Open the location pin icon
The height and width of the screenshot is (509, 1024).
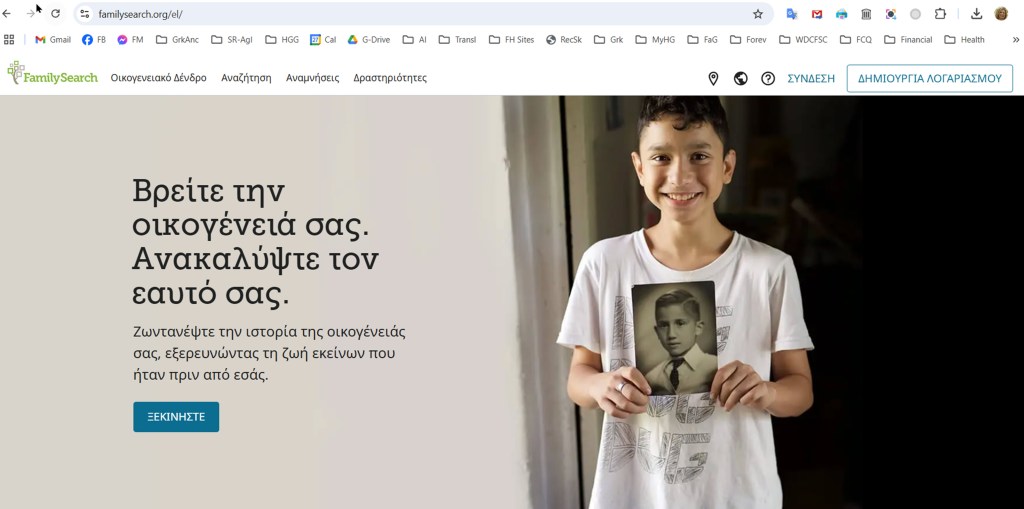pyautogui.click(x=713, y=78)
